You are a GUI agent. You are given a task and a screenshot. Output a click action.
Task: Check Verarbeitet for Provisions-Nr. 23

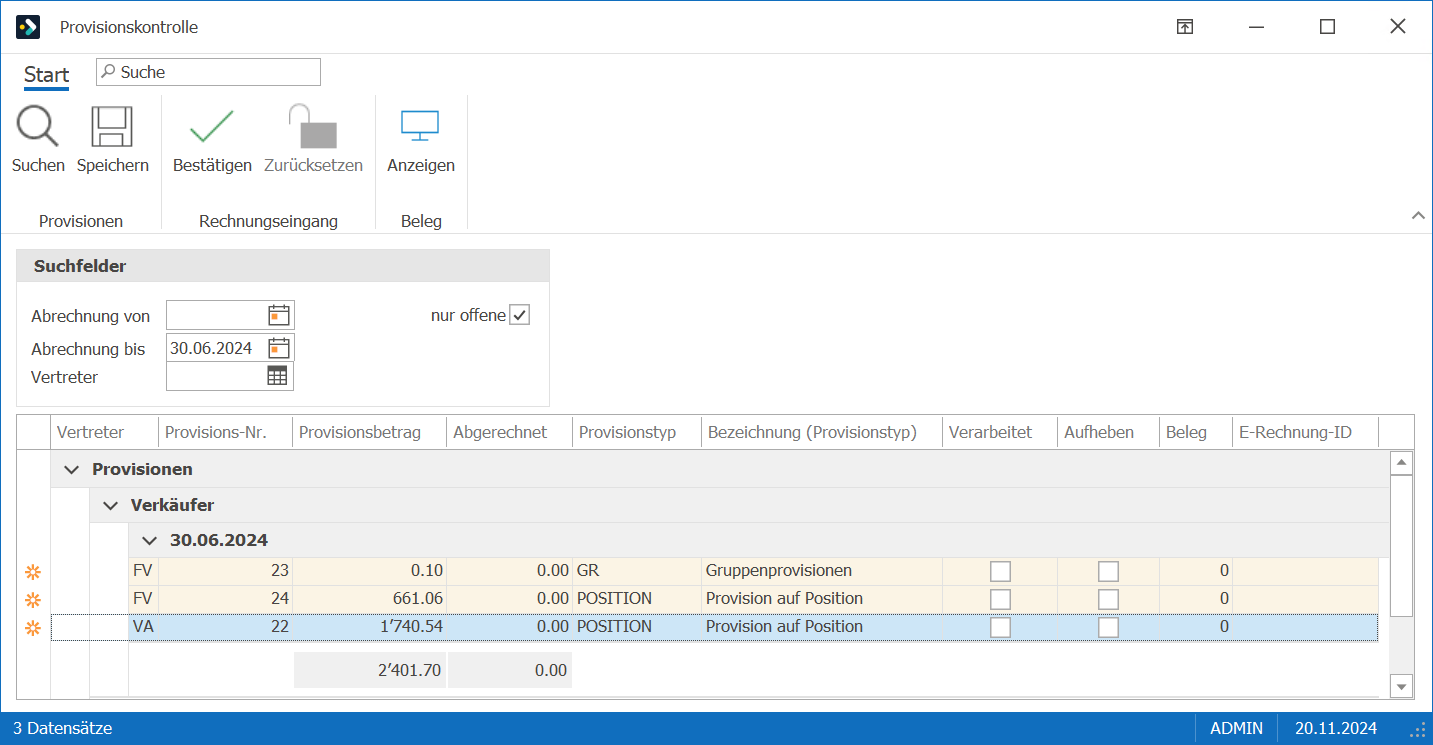[x=1000, y=571]
